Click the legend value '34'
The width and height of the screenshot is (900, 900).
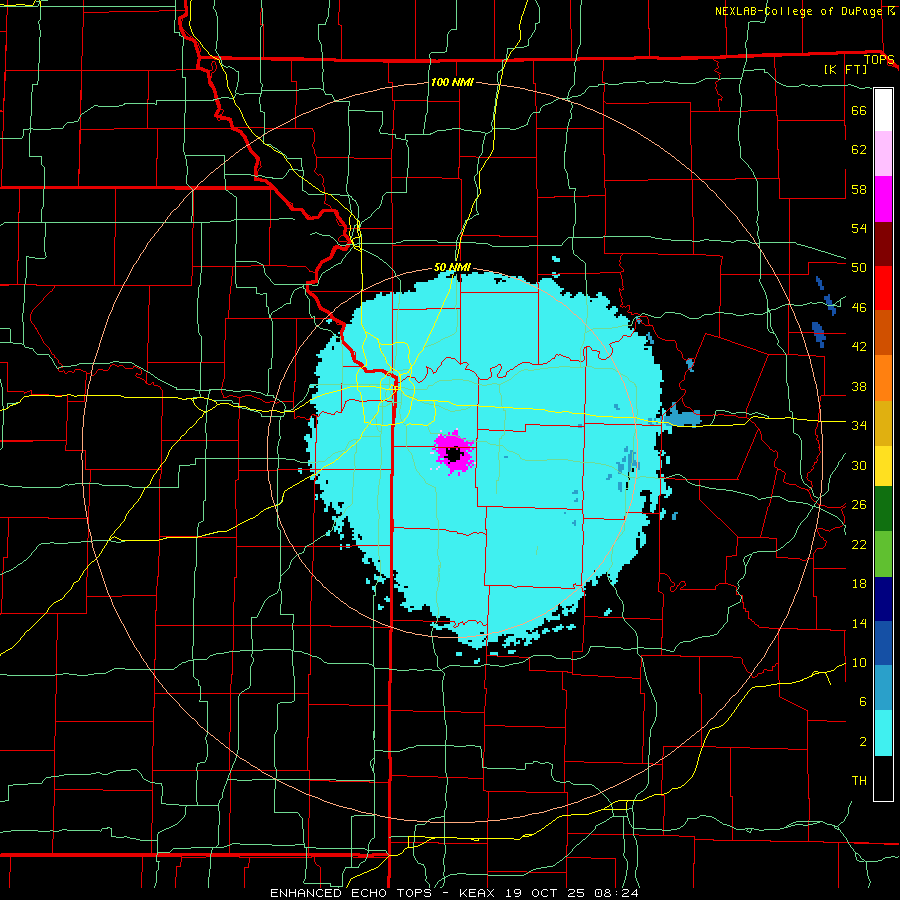pyautogui.click(x=859, y=426)
